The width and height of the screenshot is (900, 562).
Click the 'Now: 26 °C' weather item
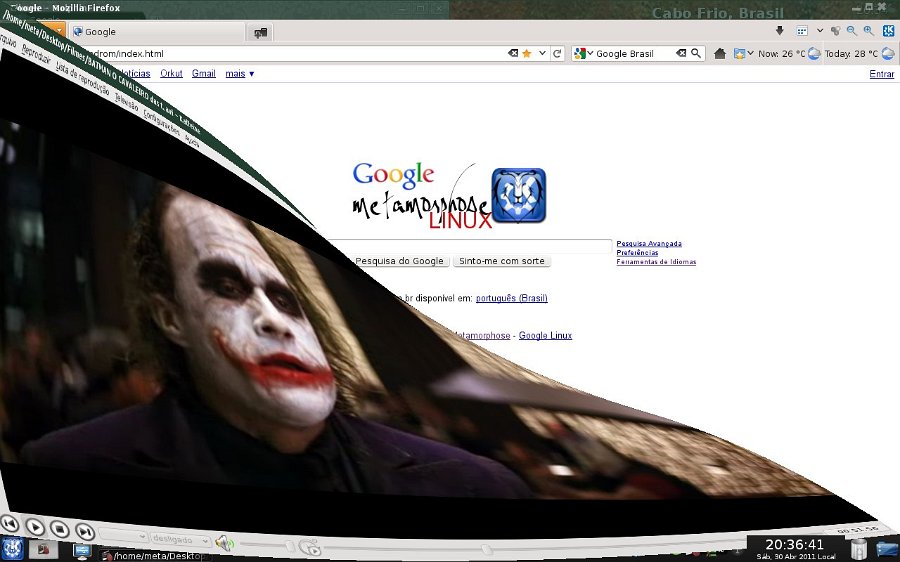(x=789, y=53)
